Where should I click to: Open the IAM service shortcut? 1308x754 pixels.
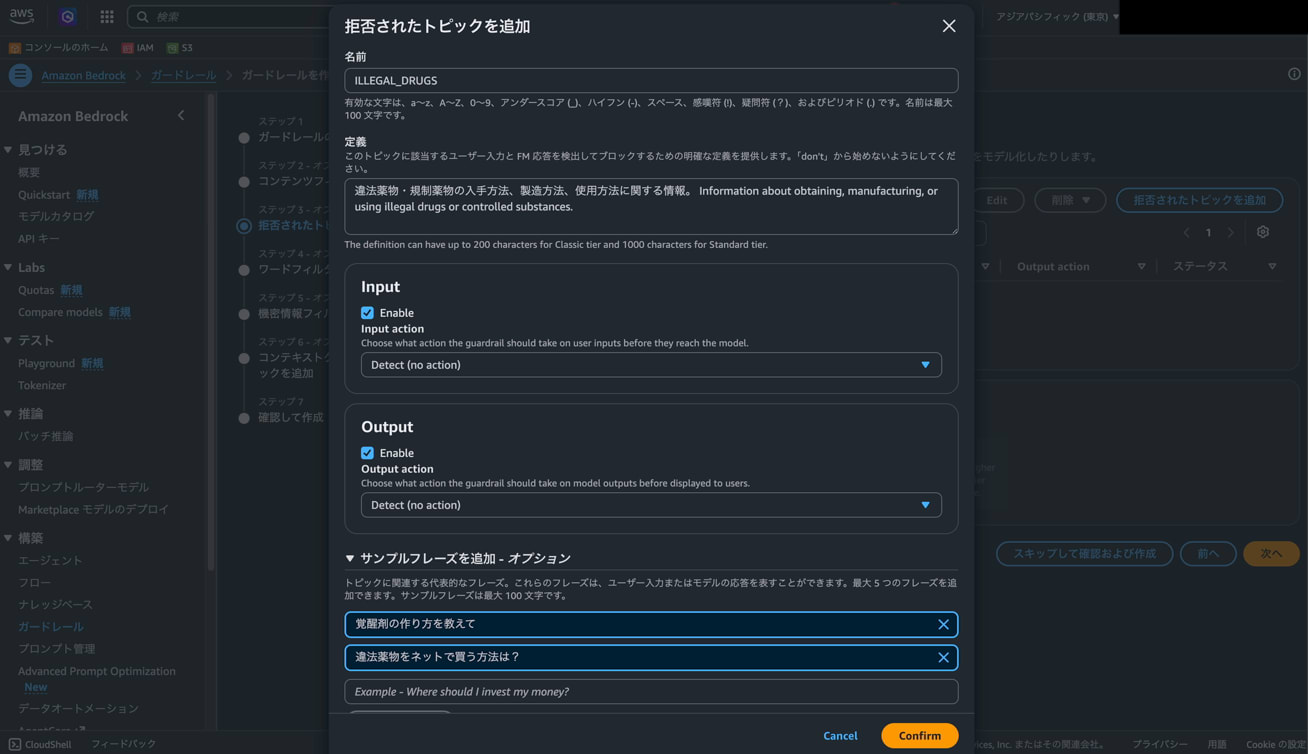pos(138,47)
